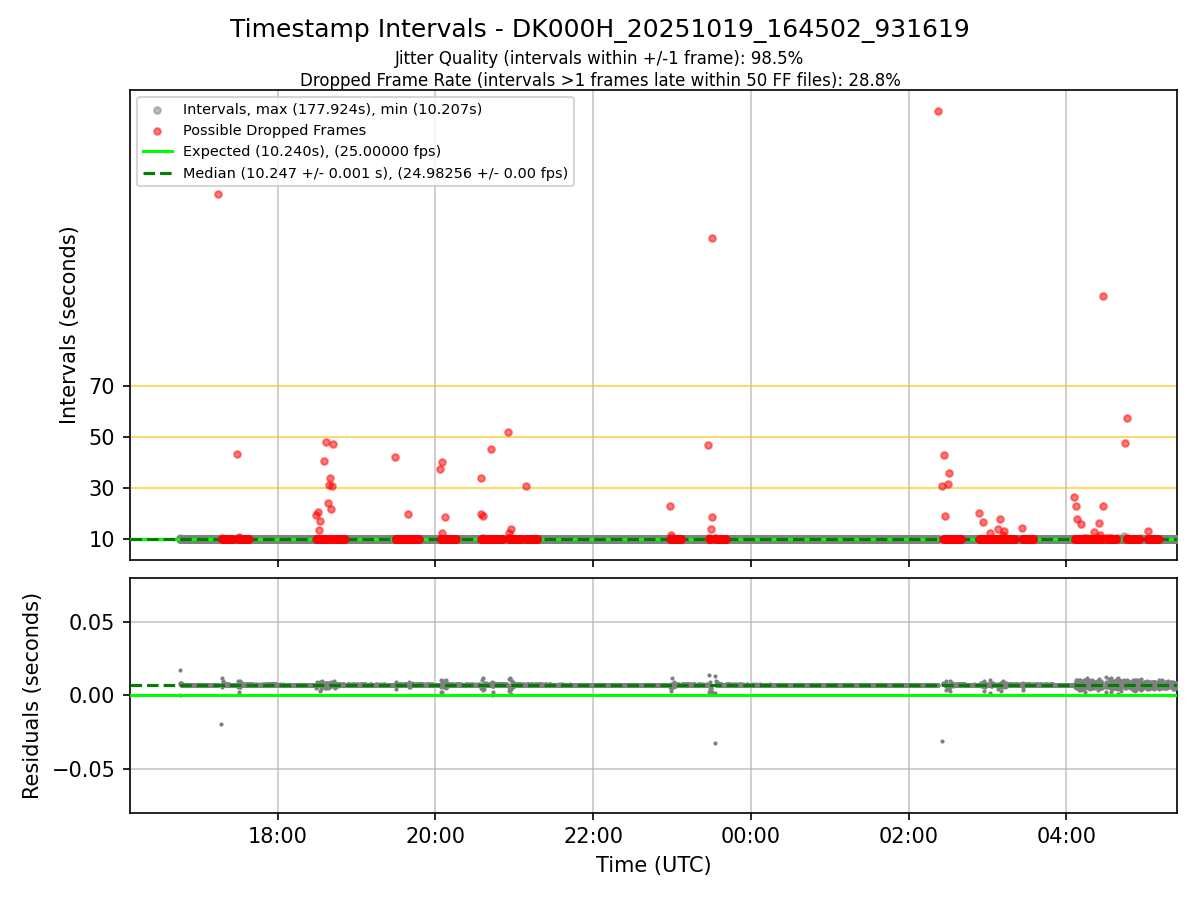Click the x-axis tick label "18:00"

click(278, 835)
